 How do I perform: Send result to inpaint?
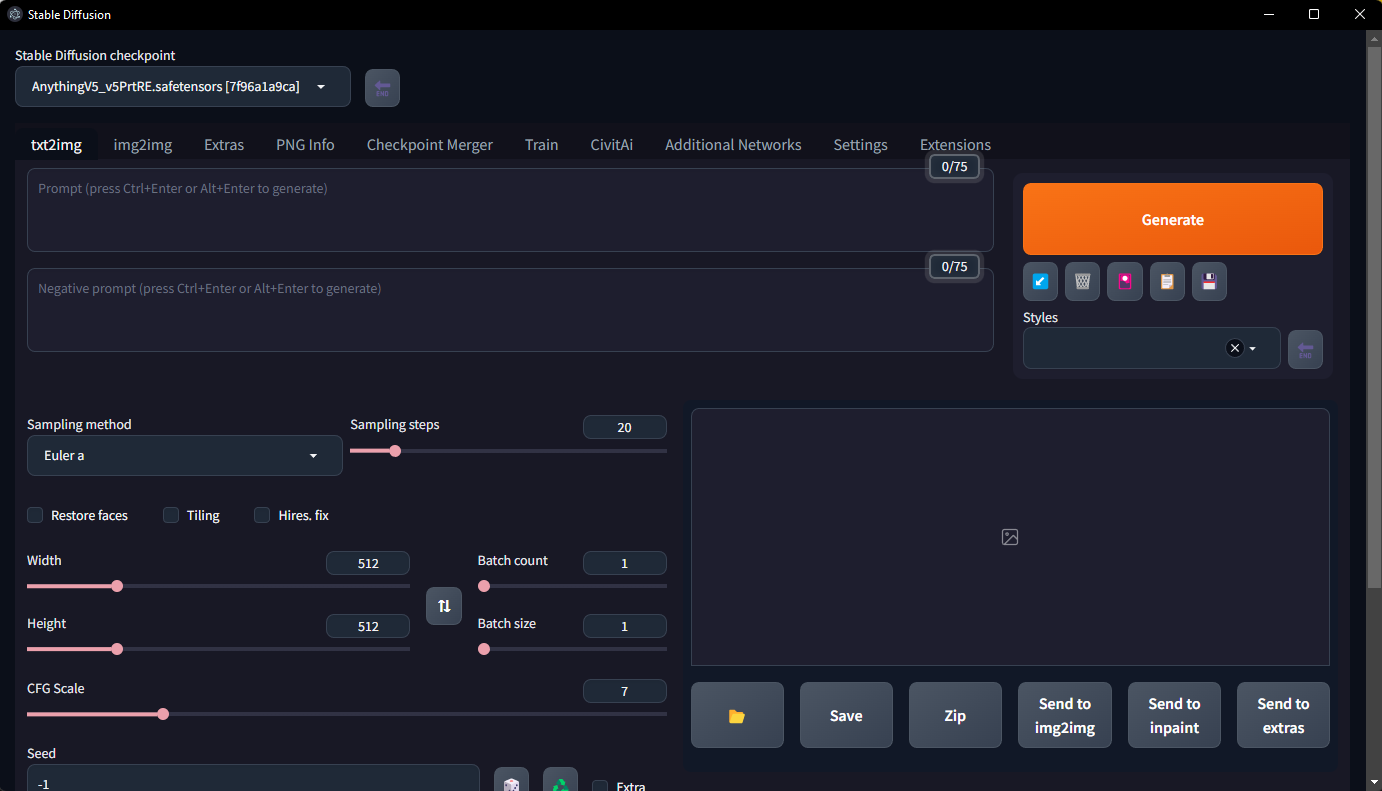1174,715
